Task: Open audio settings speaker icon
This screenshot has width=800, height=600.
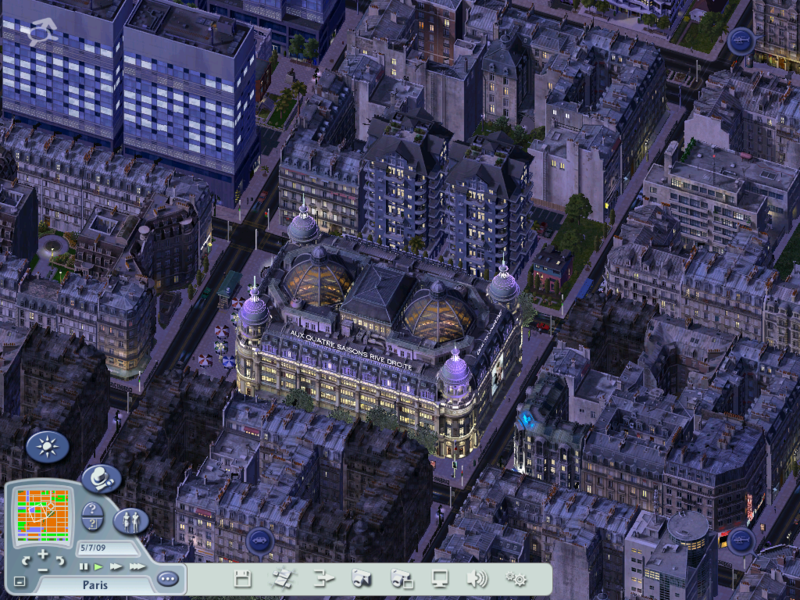Action: click(x=478, y=579)
